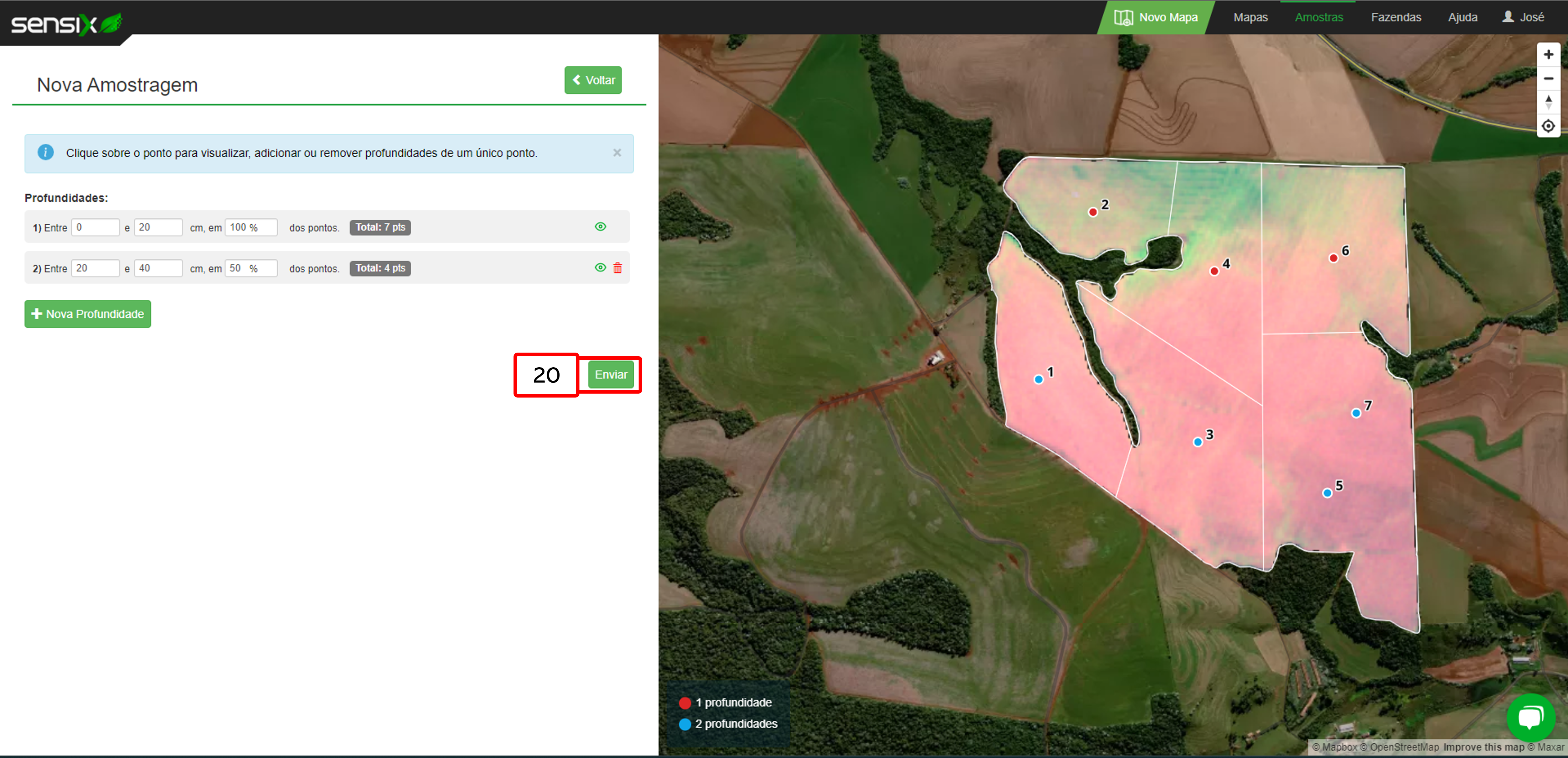Open José user menu
Image resolution: width=1568 pixels, height=758 pixels.
[1523, 17]
